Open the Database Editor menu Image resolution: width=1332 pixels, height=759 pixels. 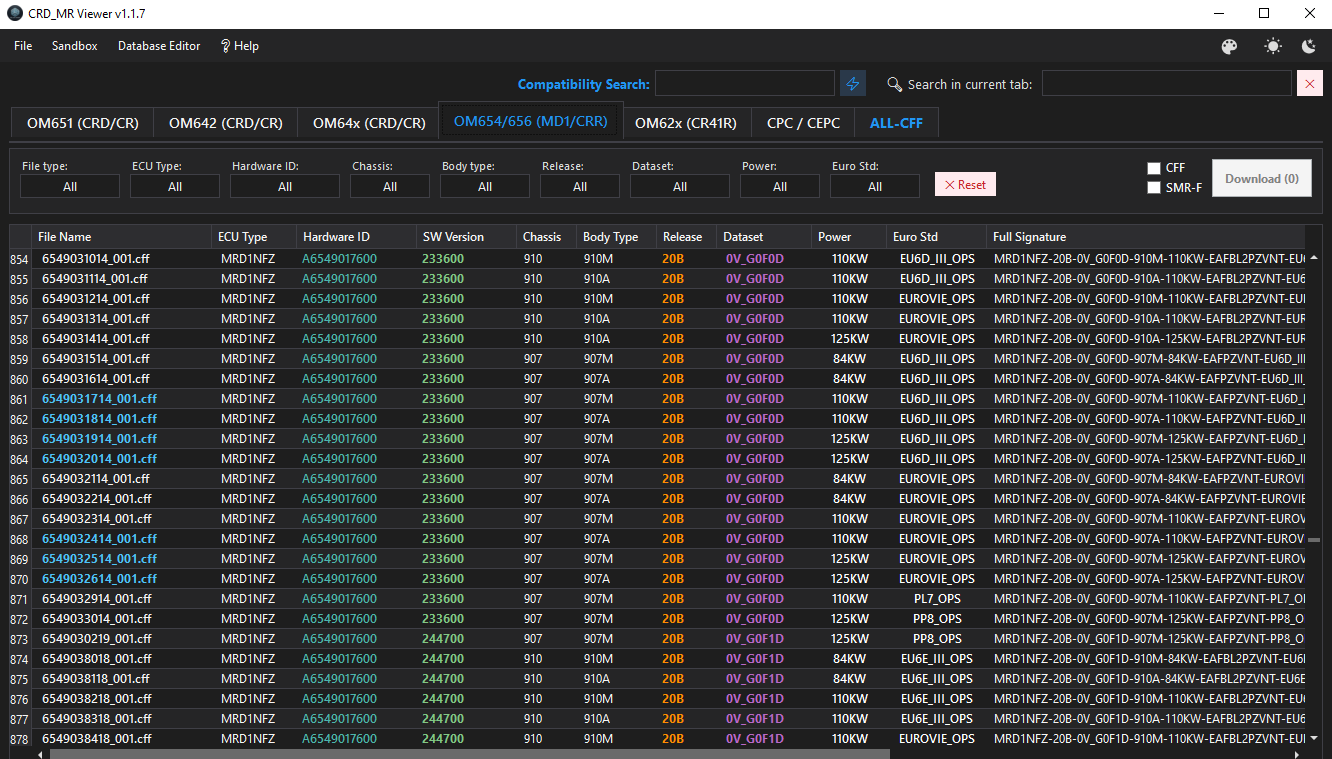(159, 46)
